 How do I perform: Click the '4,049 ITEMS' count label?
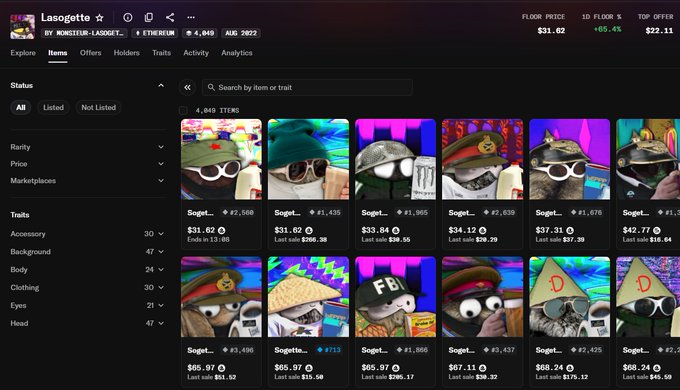tap(217, 110)
